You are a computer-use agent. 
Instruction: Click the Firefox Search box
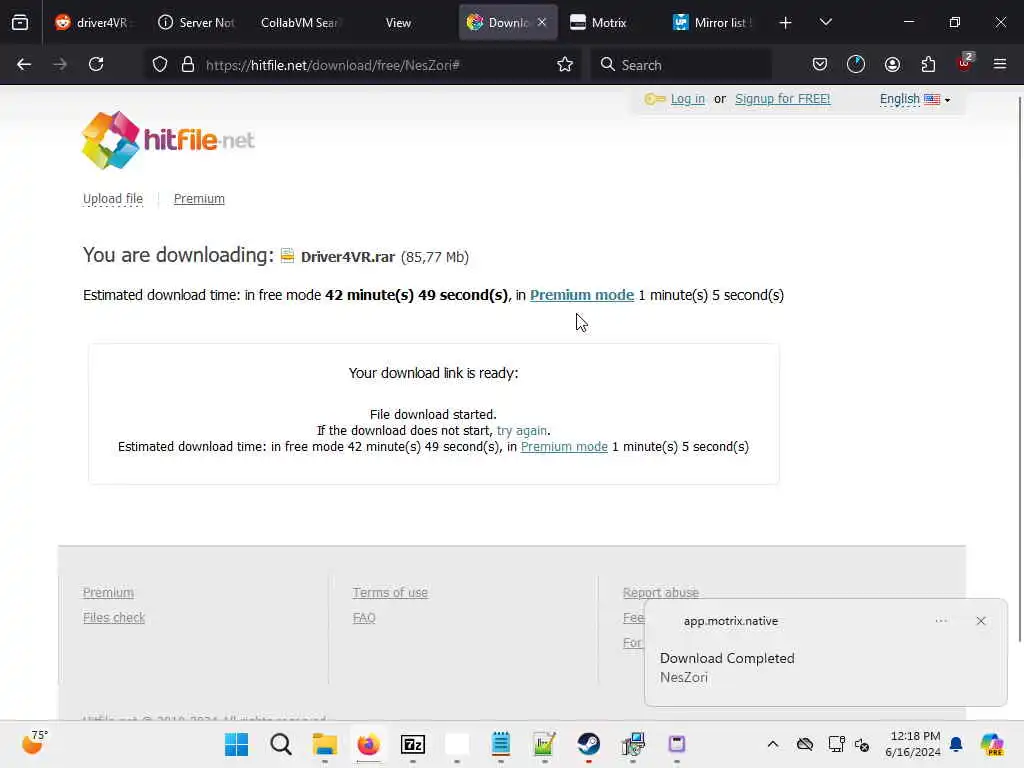pyautogui.click(x=681, y=65)
